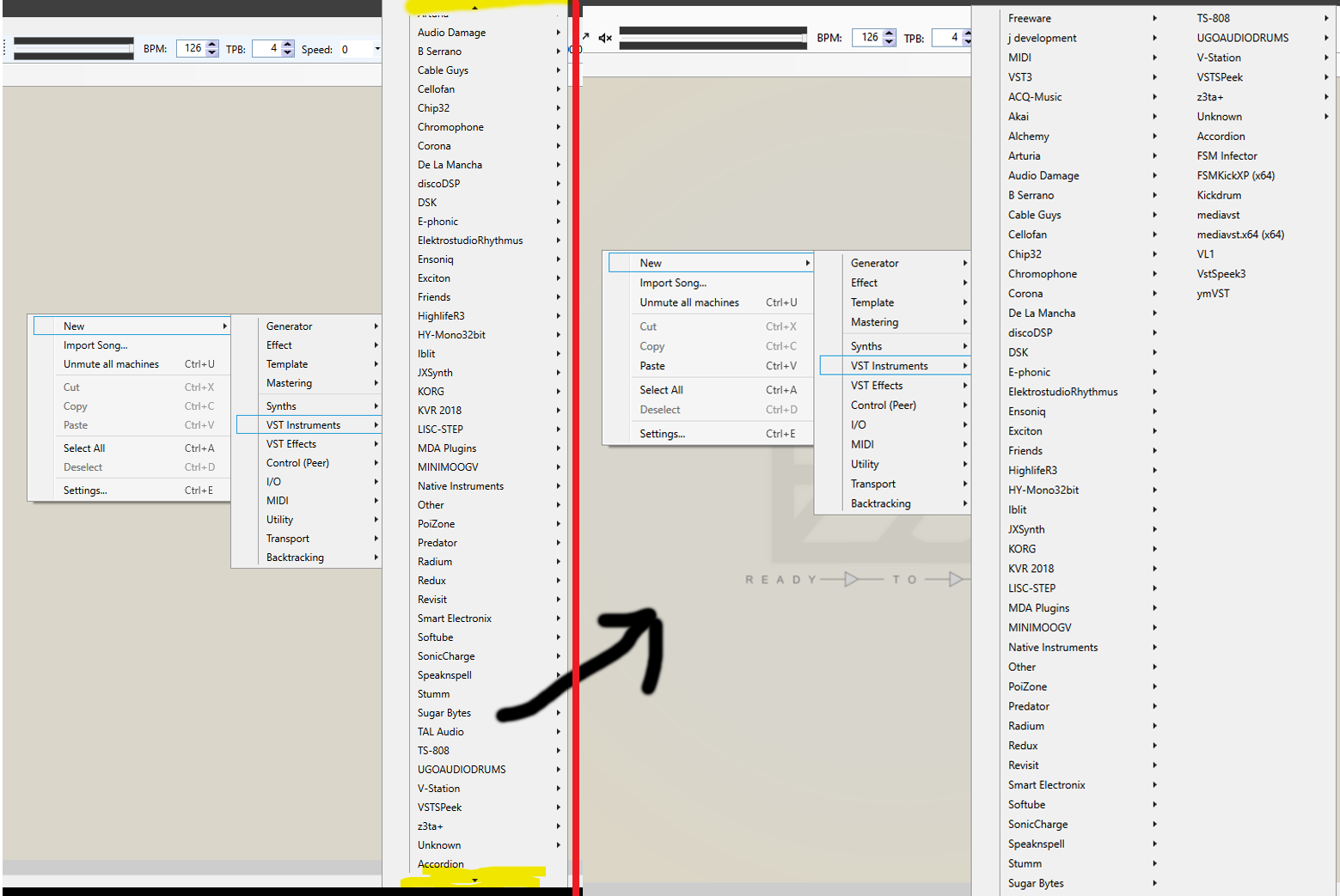Viewport: 1340px width, 896px height.
Task: Open New submenu in right context menu
Action: (710, 263)
